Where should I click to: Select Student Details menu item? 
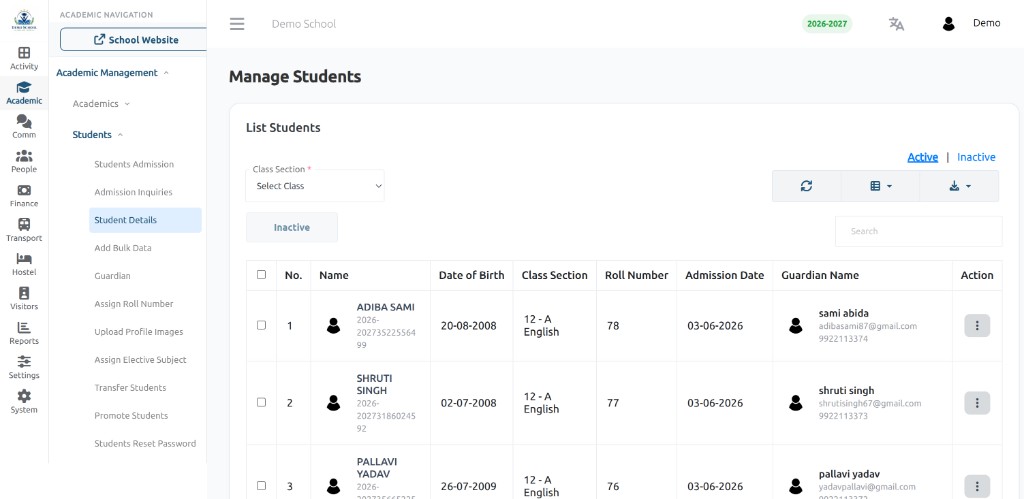[x=145, y=220]
